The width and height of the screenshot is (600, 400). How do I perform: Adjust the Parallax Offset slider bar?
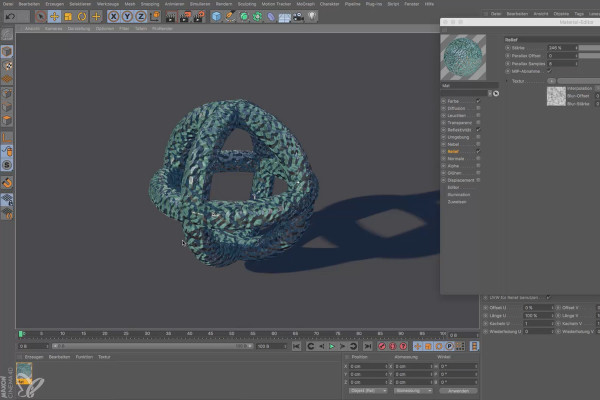pyautogui.click(x=589, y=56)
